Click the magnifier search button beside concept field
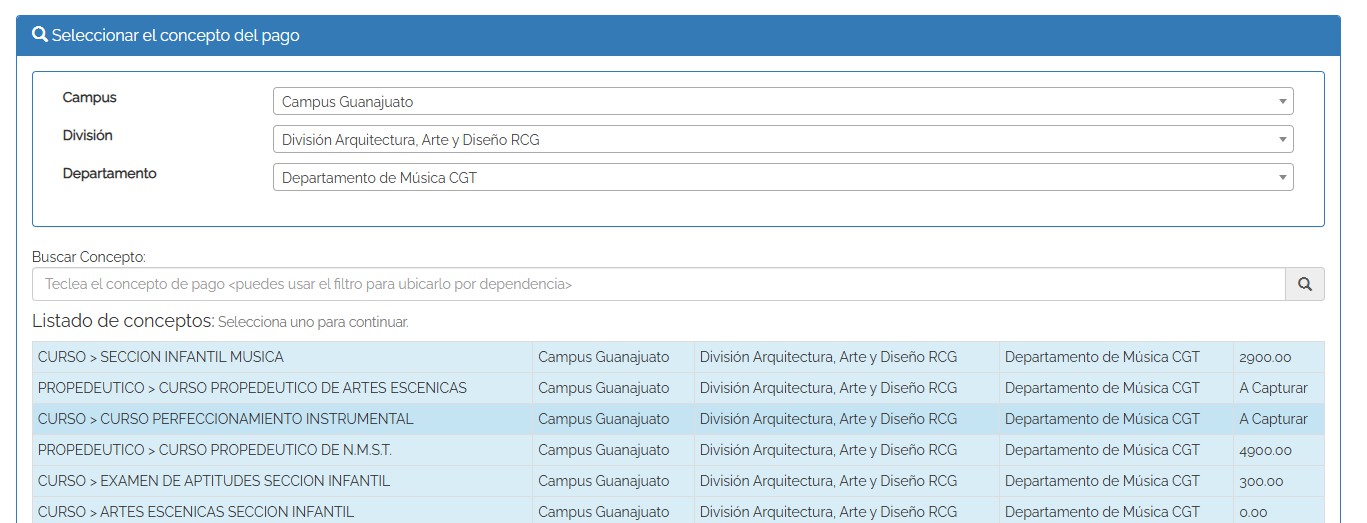 (1304, 284)
